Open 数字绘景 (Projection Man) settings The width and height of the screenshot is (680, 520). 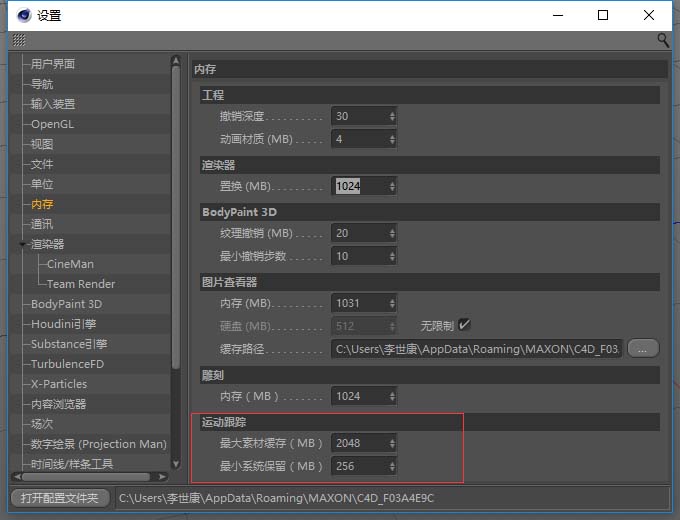coord(98,444)
